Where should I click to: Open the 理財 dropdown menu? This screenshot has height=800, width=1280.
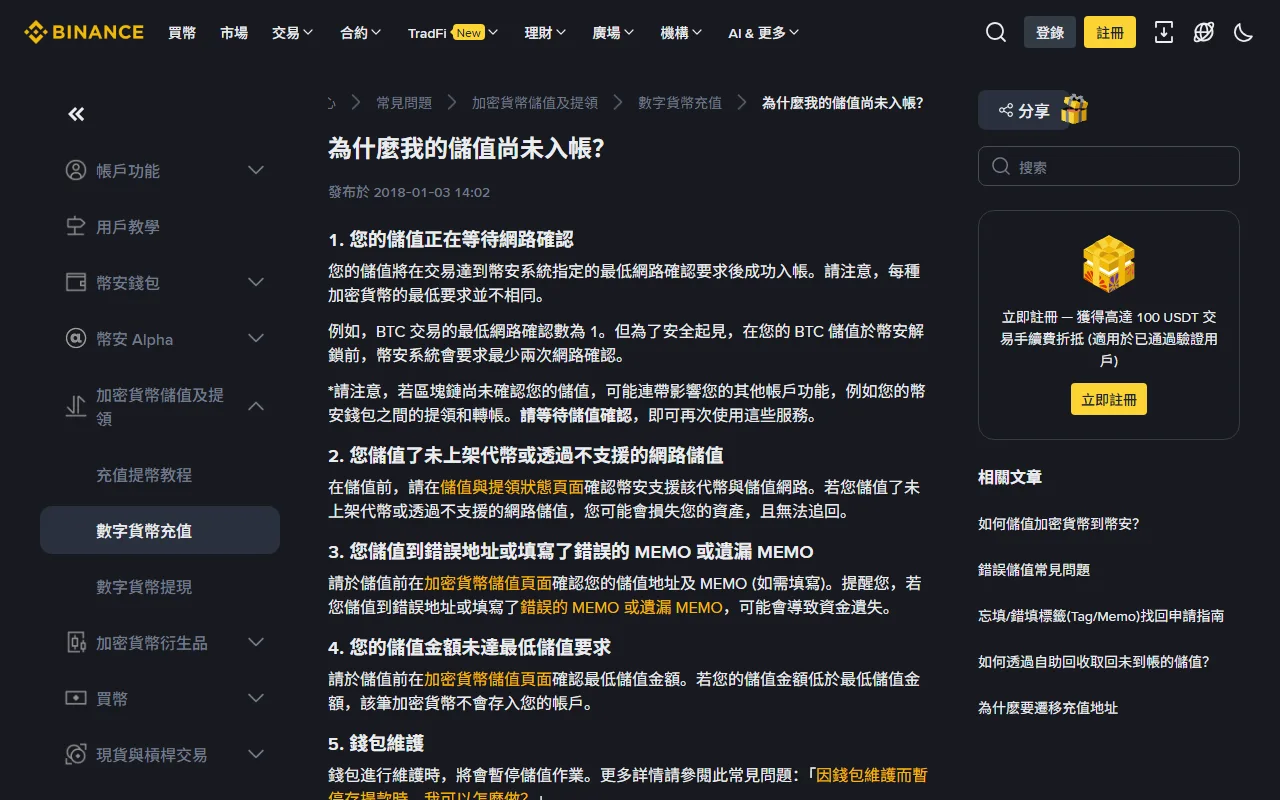[x=545, y=32]
